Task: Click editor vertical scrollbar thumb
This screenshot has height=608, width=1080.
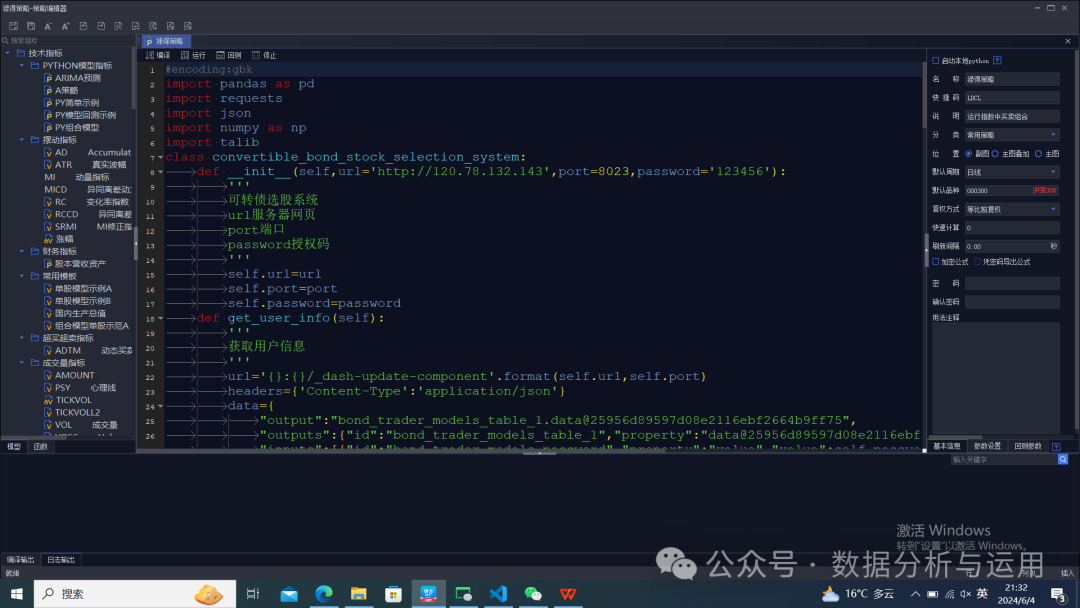Action: (x=924, y=94)
